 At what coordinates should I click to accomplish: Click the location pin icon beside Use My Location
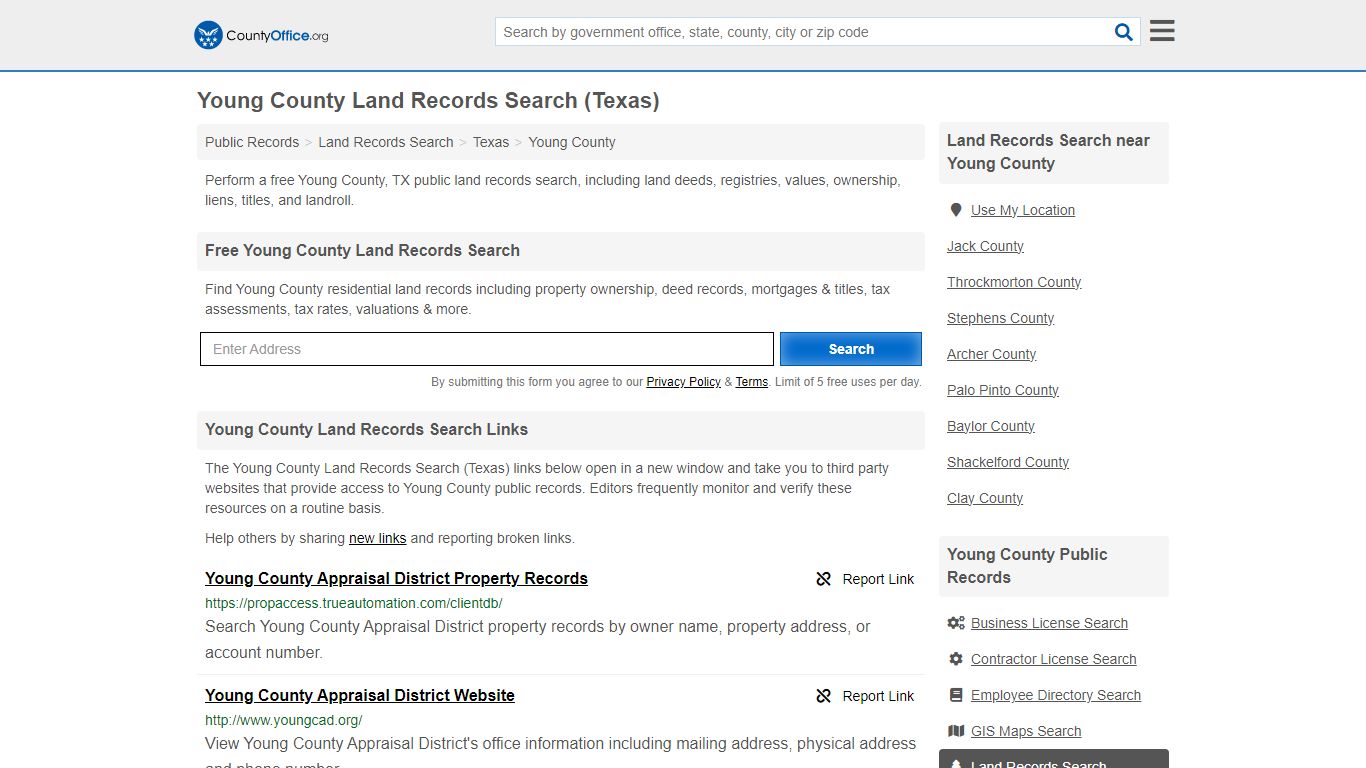(956, 210)
